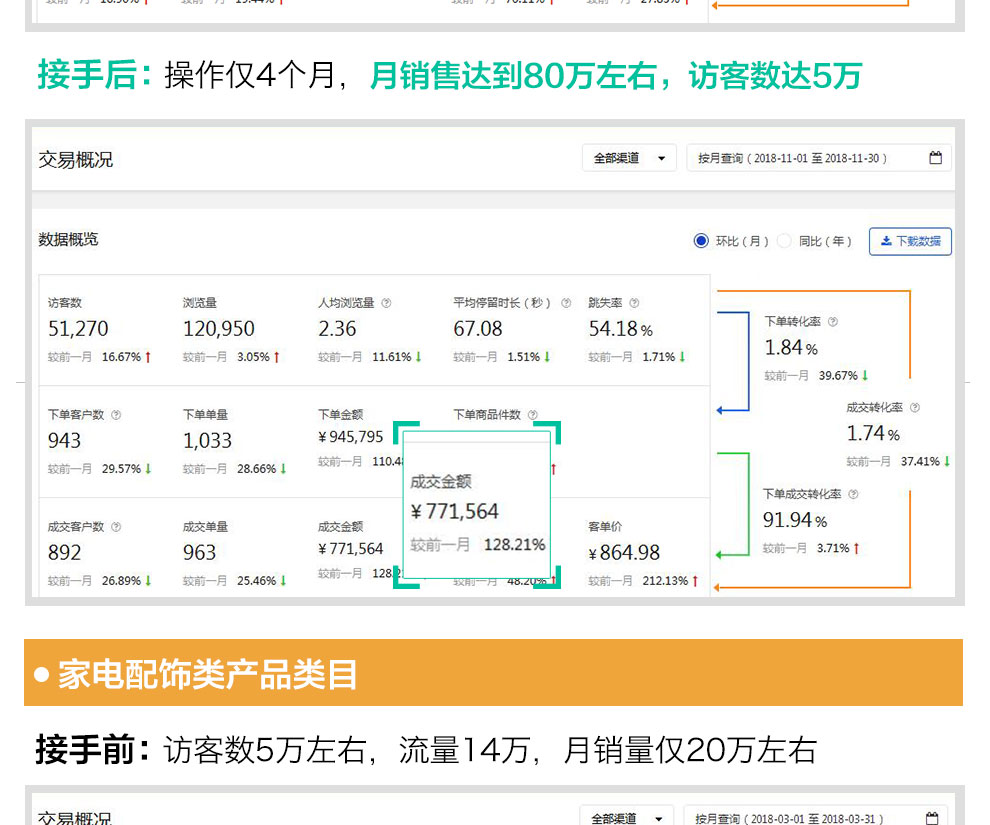Click the 下单单量 value 1,033
The width and height of the screenshot is (990, 825).
[x=207, y=441]
